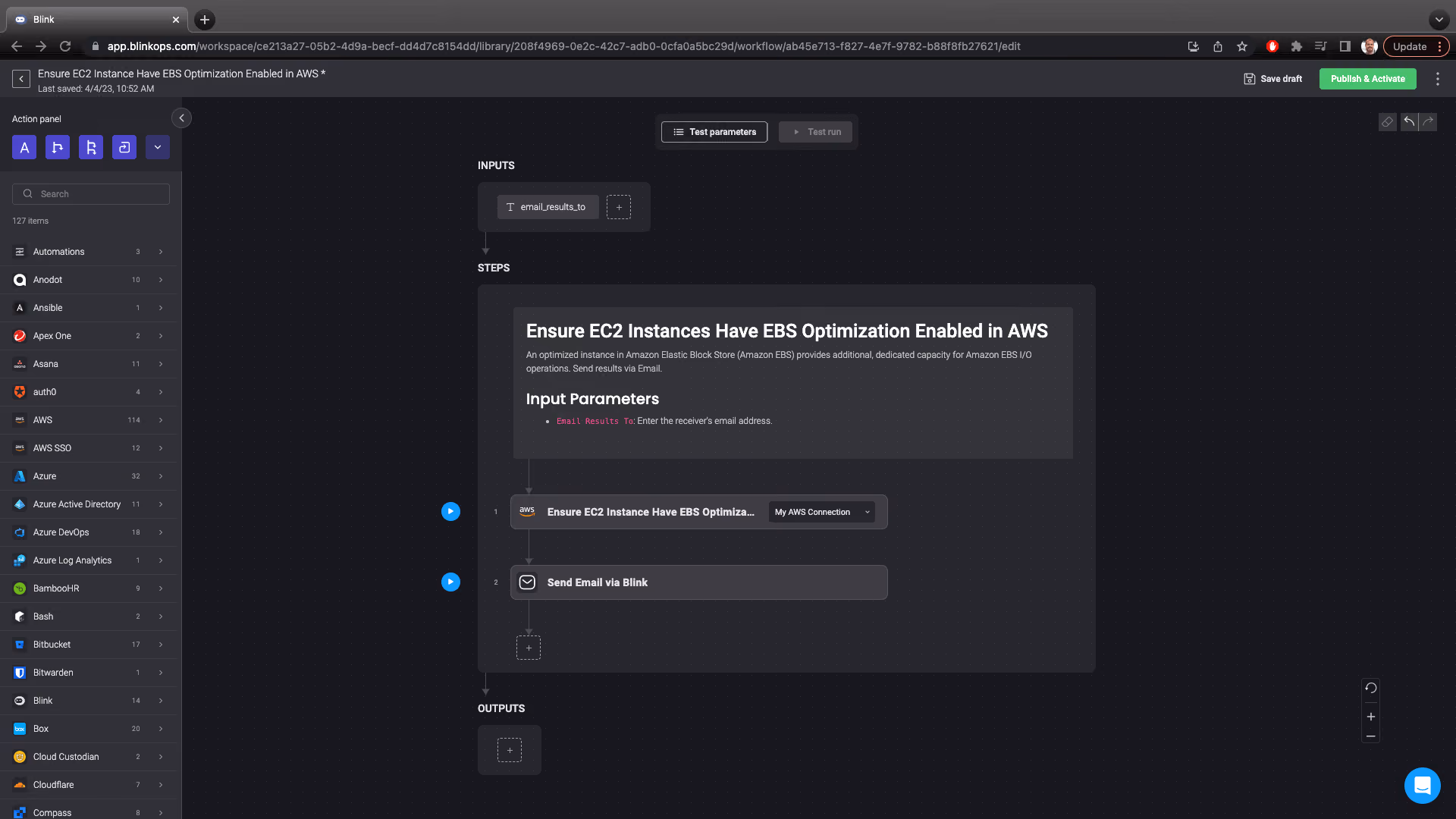Select the subflow icon in Action panel
The height and width of the screenshot is (819, 1456).
coord(91,147)
